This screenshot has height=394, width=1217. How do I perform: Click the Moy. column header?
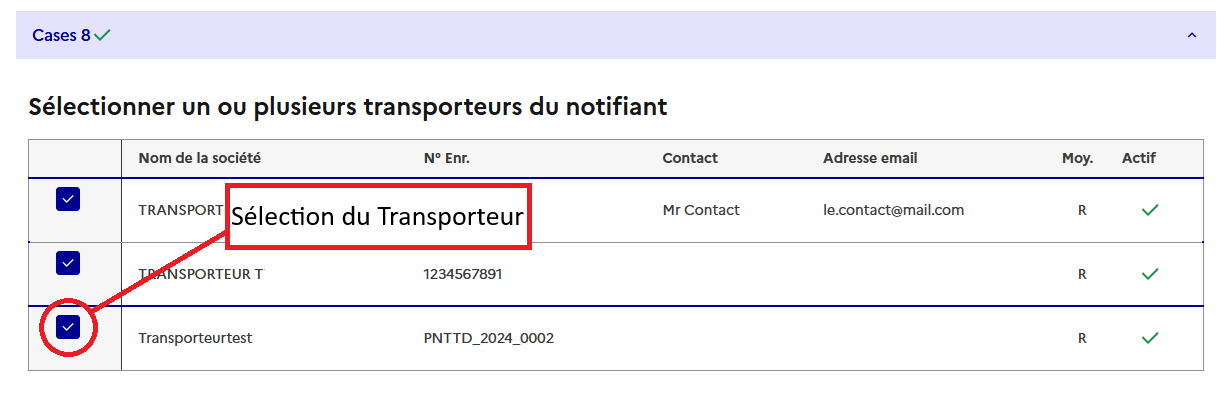1078,158
